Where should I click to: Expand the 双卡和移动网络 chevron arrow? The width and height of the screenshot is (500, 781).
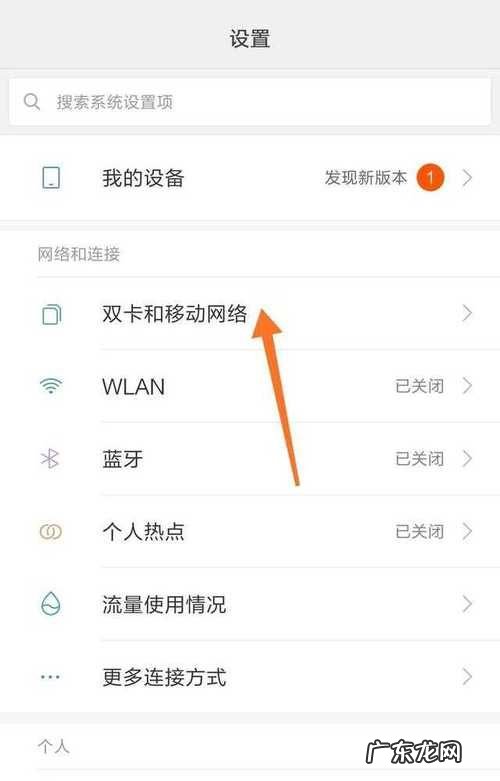coord(467,313)
